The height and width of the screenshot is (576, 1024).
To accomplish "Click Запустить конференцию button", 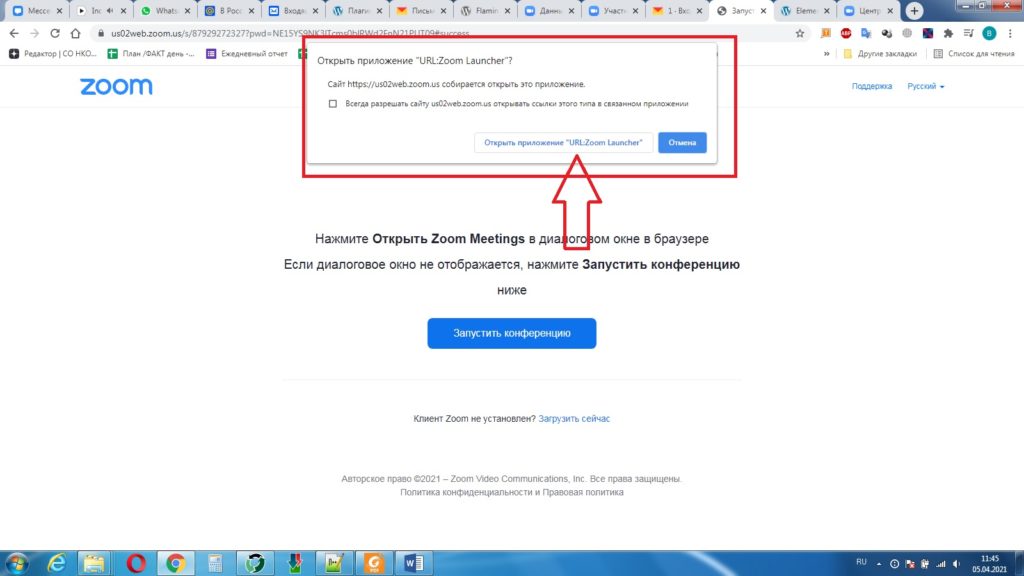I will pyautogui.click(x=511, y=333).
